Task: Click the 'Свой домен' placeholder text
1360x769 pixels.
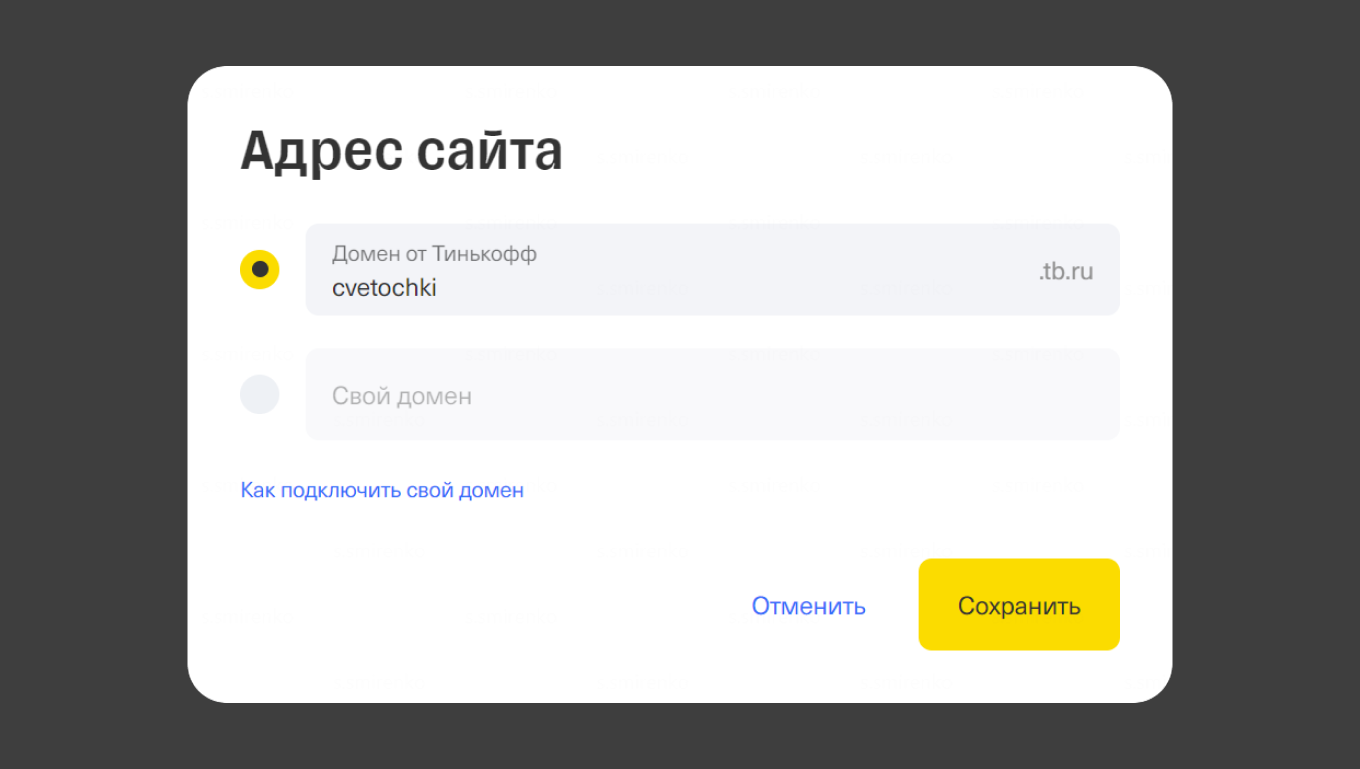Action: [402, 395]
